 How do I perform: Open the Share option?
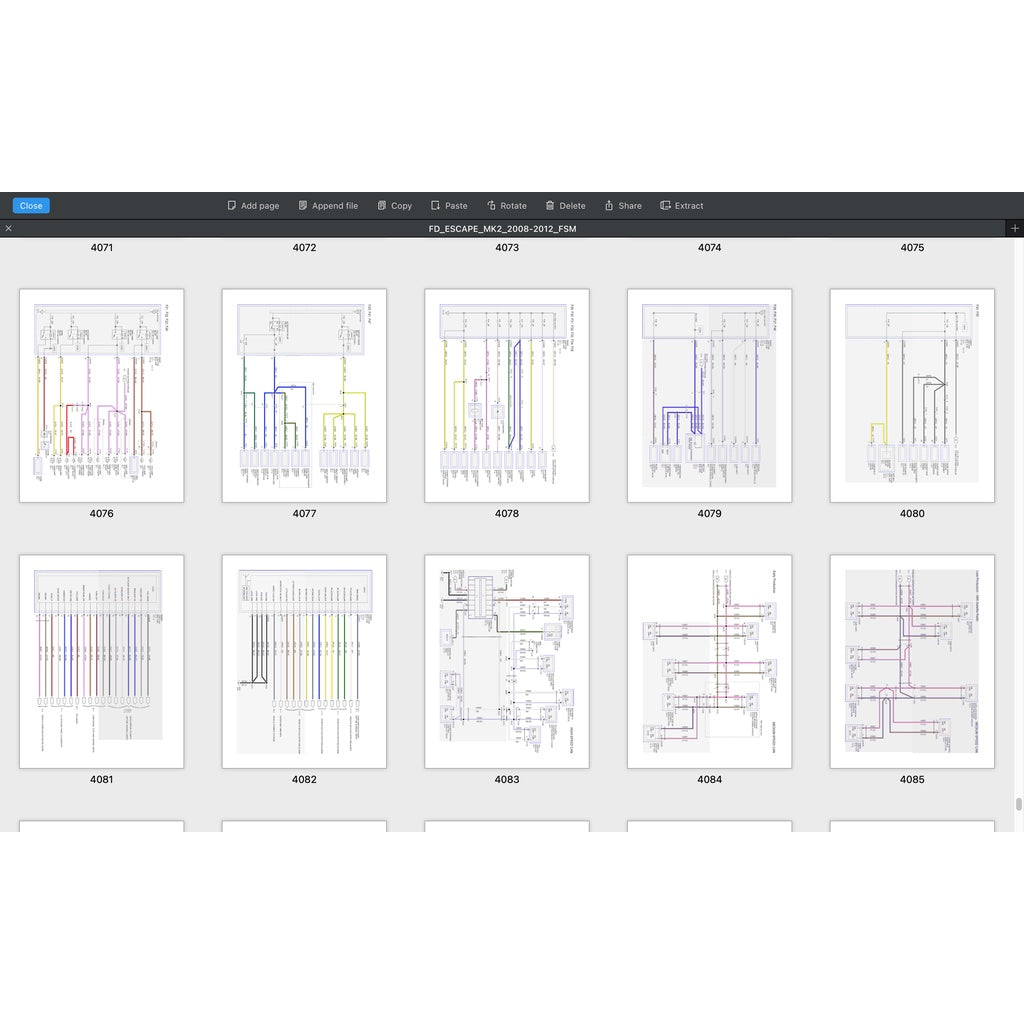pos(609,206)
